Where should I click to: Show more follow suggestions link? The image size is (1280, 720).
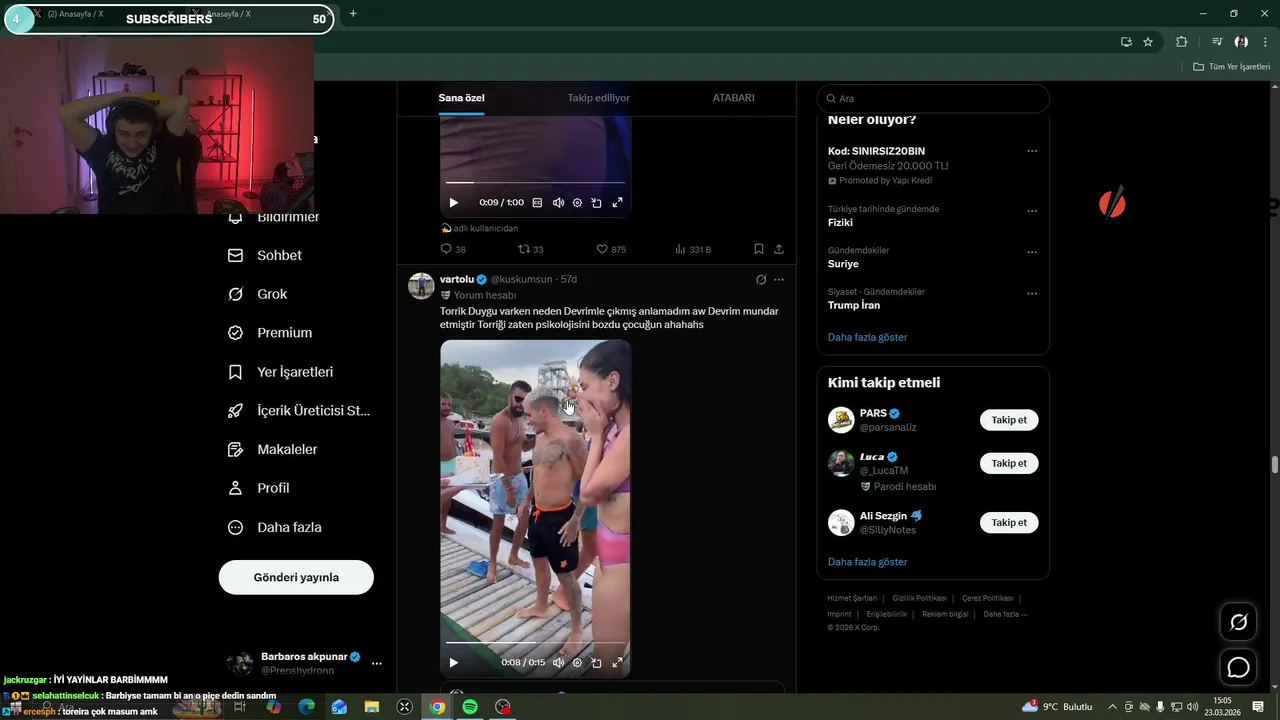pos(867,562)
